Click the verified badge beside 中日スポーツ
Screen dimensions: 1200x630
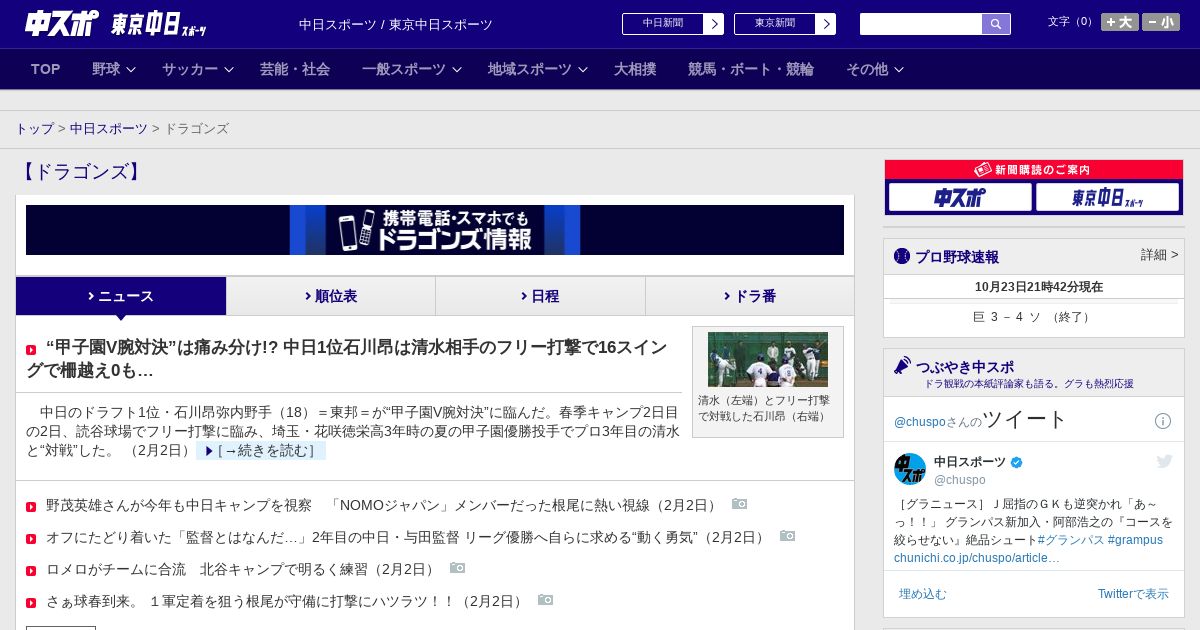pos(1017,462)
